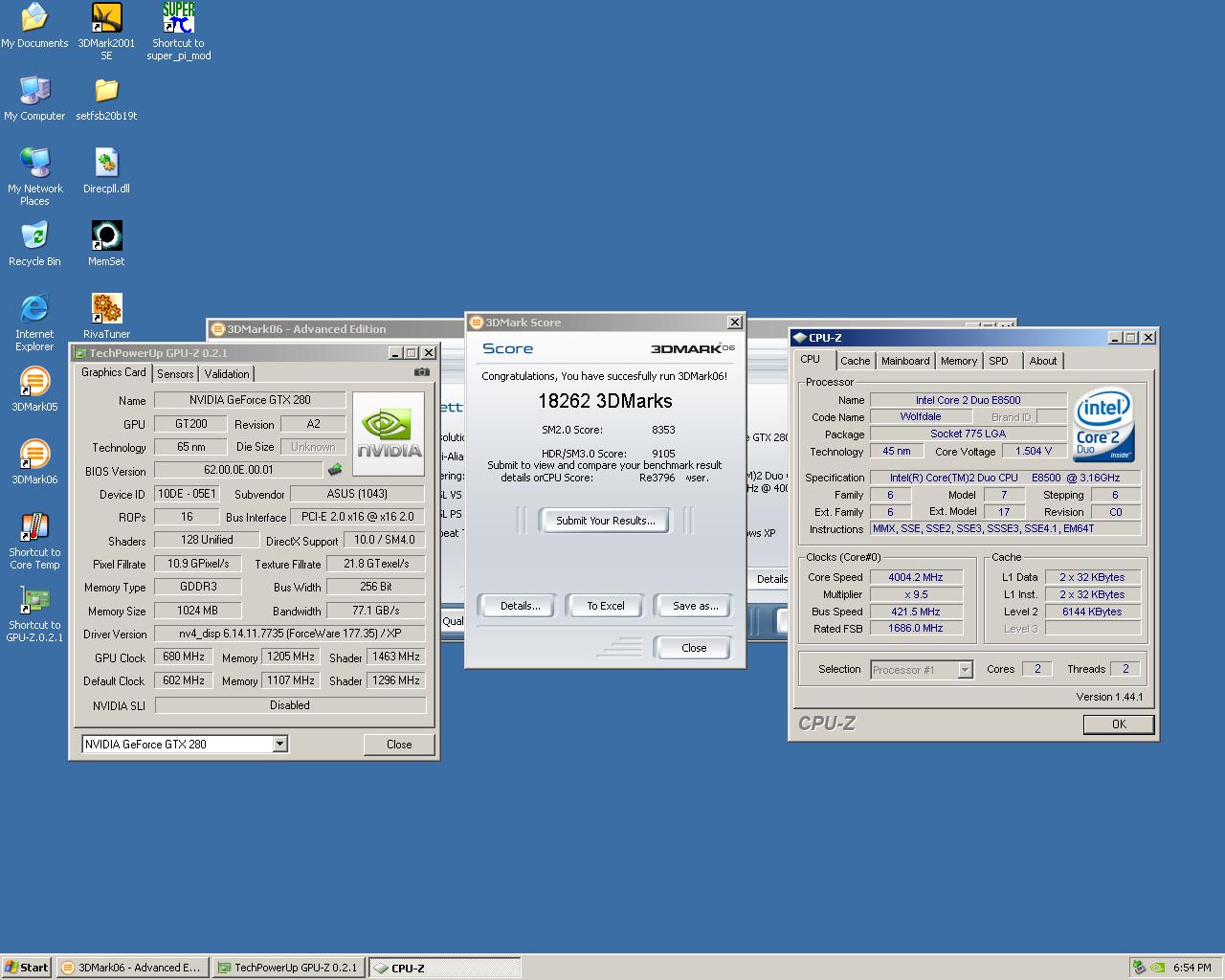The height and width of the screenshot is (980, 1225).
Task: Click the NVIDIA system tray icon
Action: tap(1156, 968)
